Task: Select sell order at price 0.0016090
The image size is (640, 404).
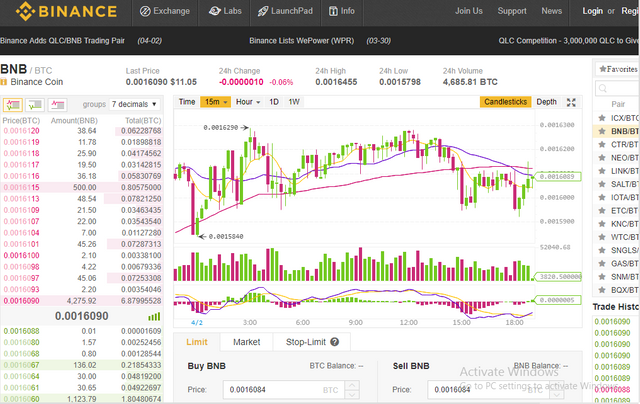Action: pos(82,301)
